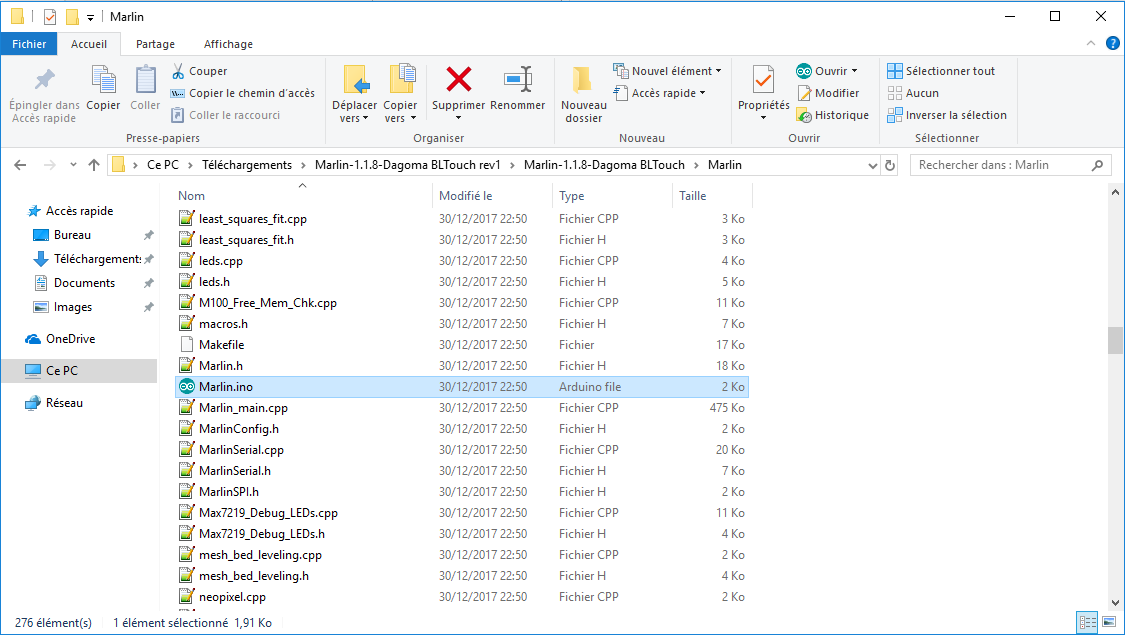Open the Nouvel élément dropdown
The width and height of the screenshot is (1125, 635).
[667, 71]
